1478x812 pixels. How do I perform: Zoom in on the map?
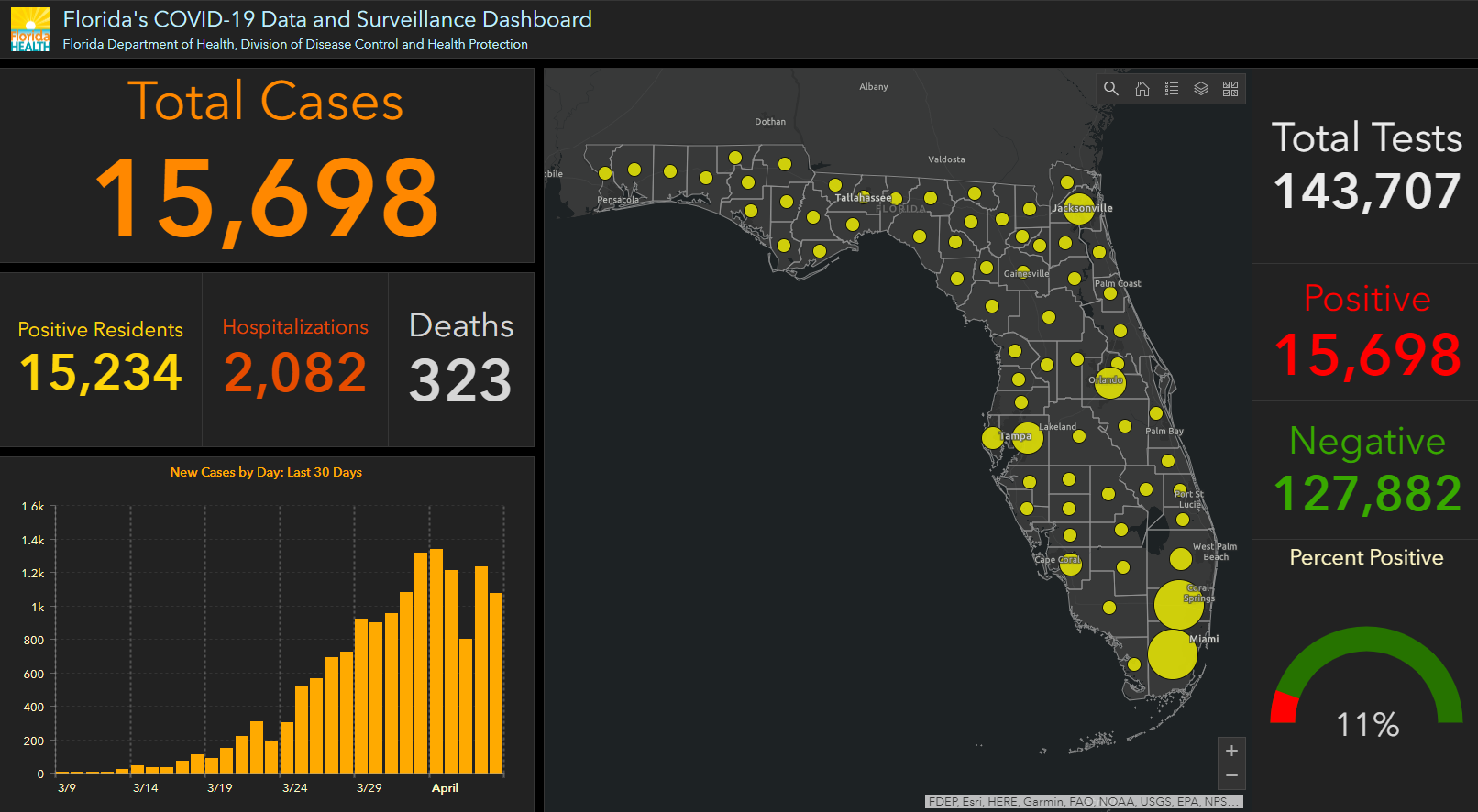pyautogui.click(x=1231, y=751)
